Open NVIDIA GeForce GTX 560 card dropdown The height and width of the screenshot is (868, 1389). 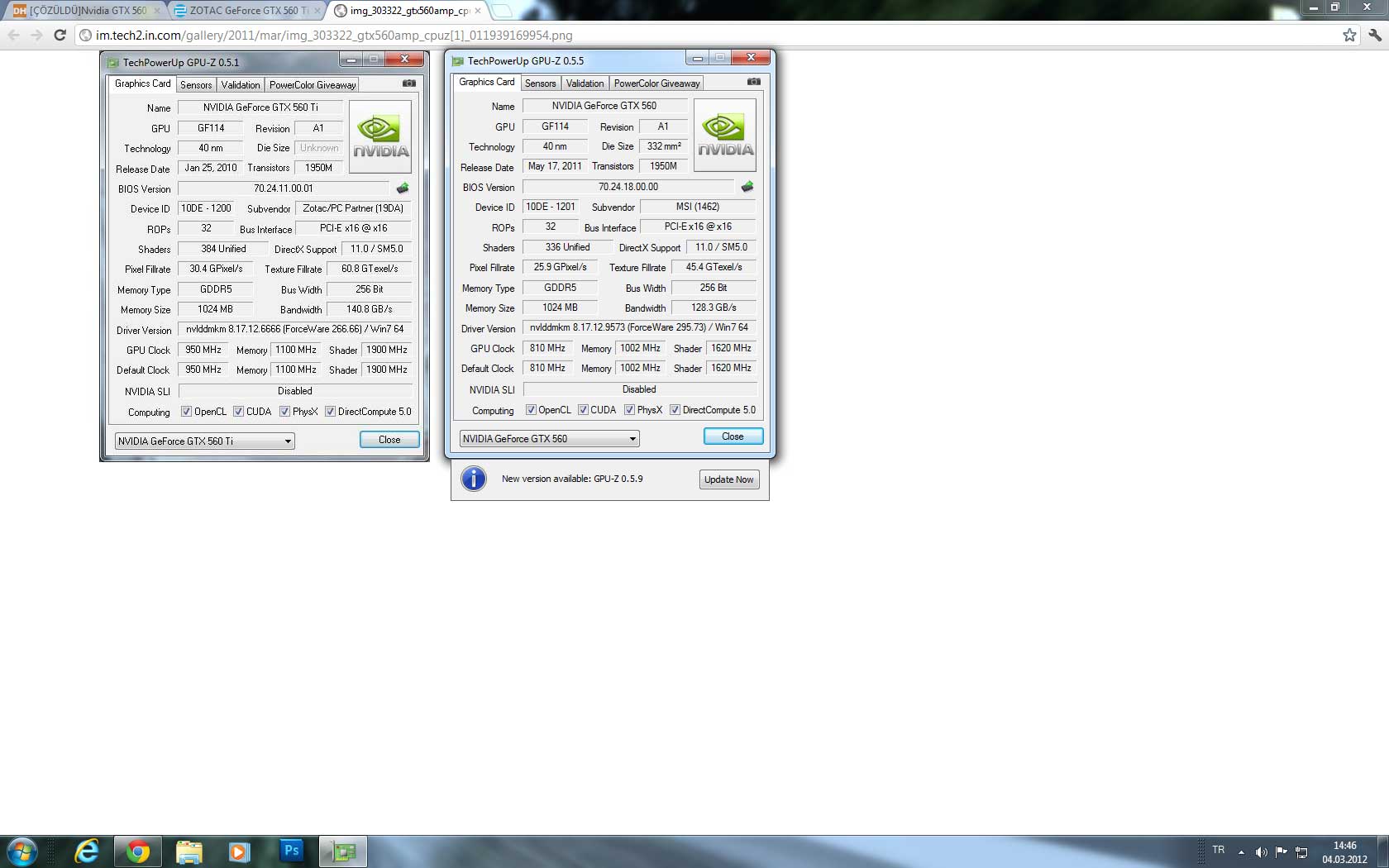[x=549, y=439]
